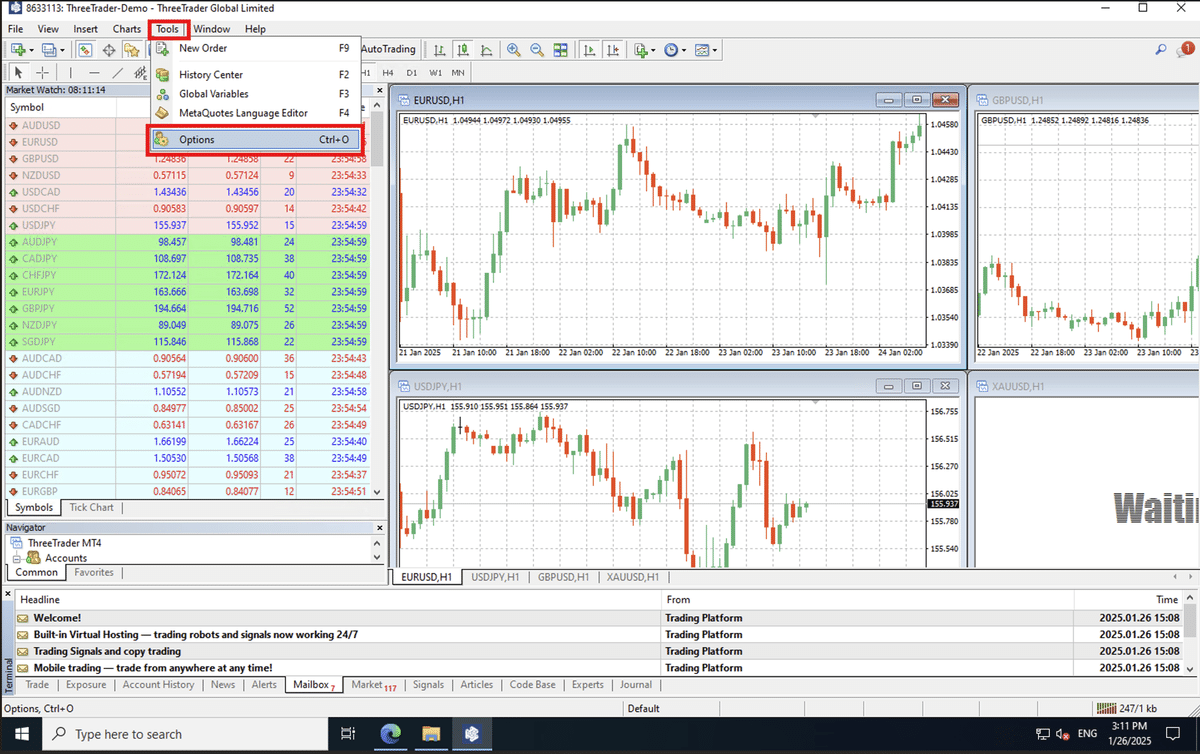Choose Options in the Tools menu
The width and height of the screenshot is (1200, 754).
click(256, 140)
